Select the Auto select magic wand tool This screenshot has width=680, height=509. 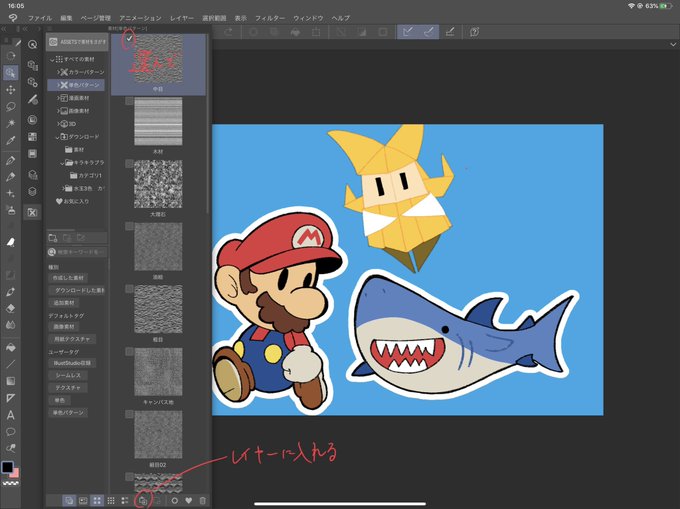pyautogui.click(x=11, y=124)
